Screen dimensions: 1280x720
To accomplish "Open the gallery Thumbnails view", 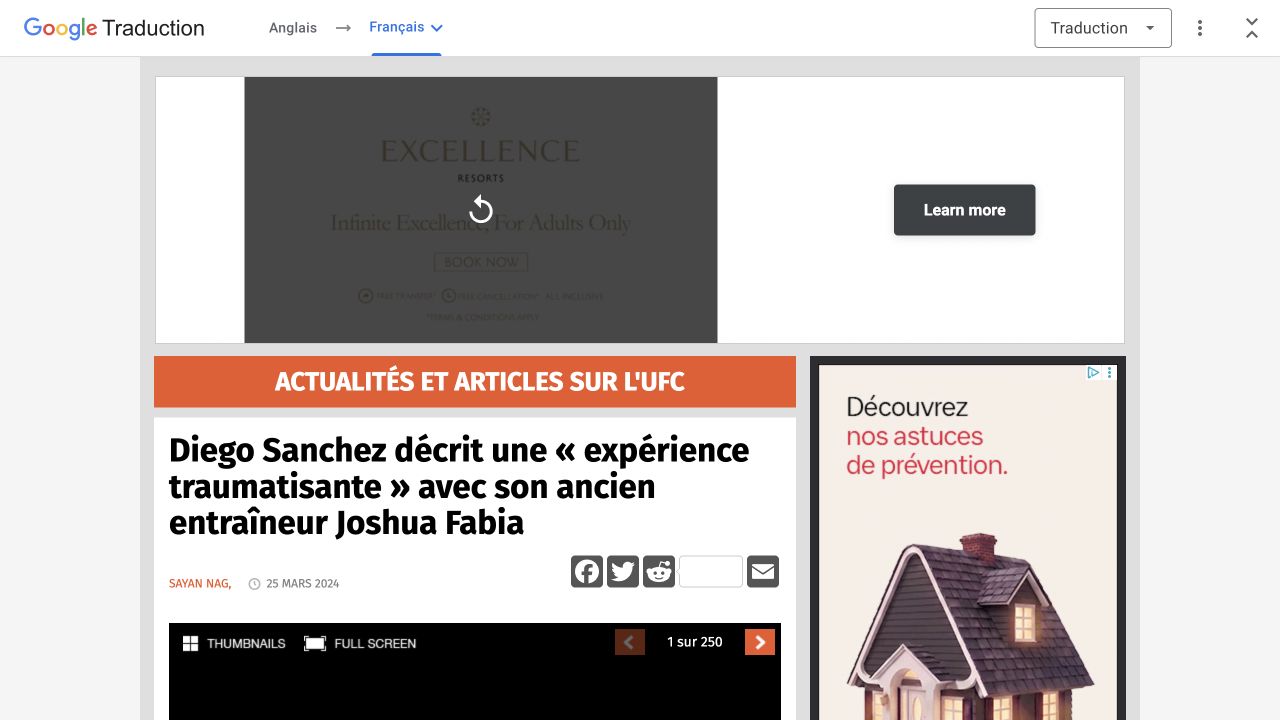I will point(234,643).
